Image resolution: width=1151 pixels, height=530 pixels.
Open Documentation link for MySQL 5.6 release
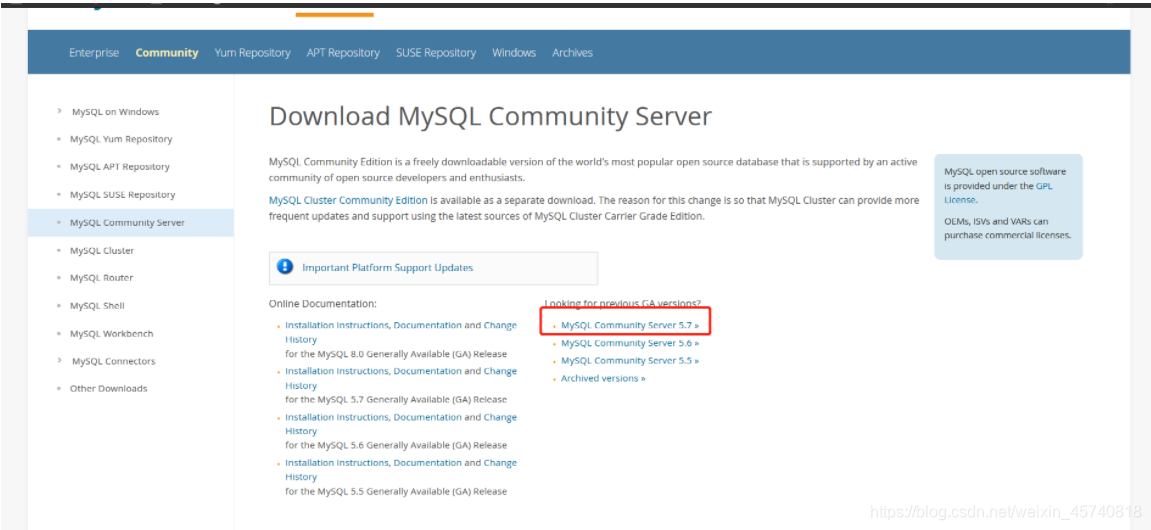(x=428, y=417)
